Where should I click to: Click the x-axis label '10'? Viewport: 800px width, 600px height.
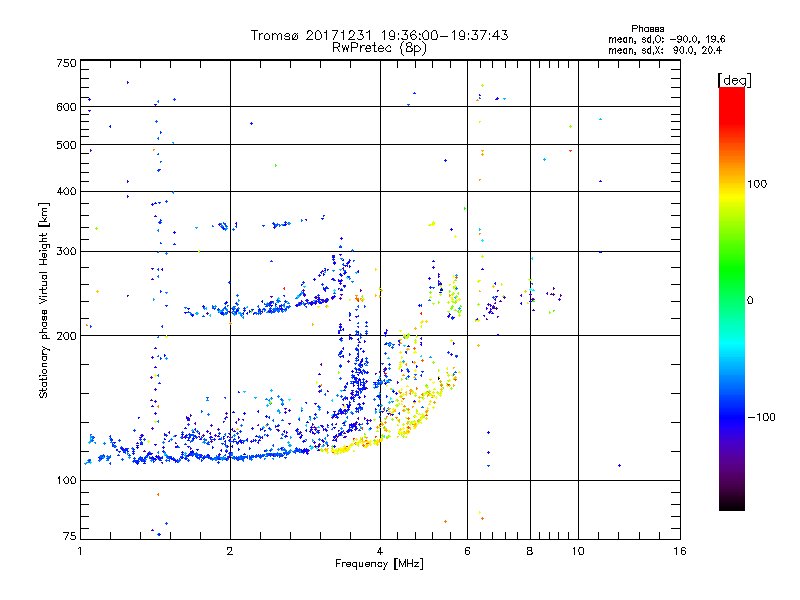click(578, 551)
